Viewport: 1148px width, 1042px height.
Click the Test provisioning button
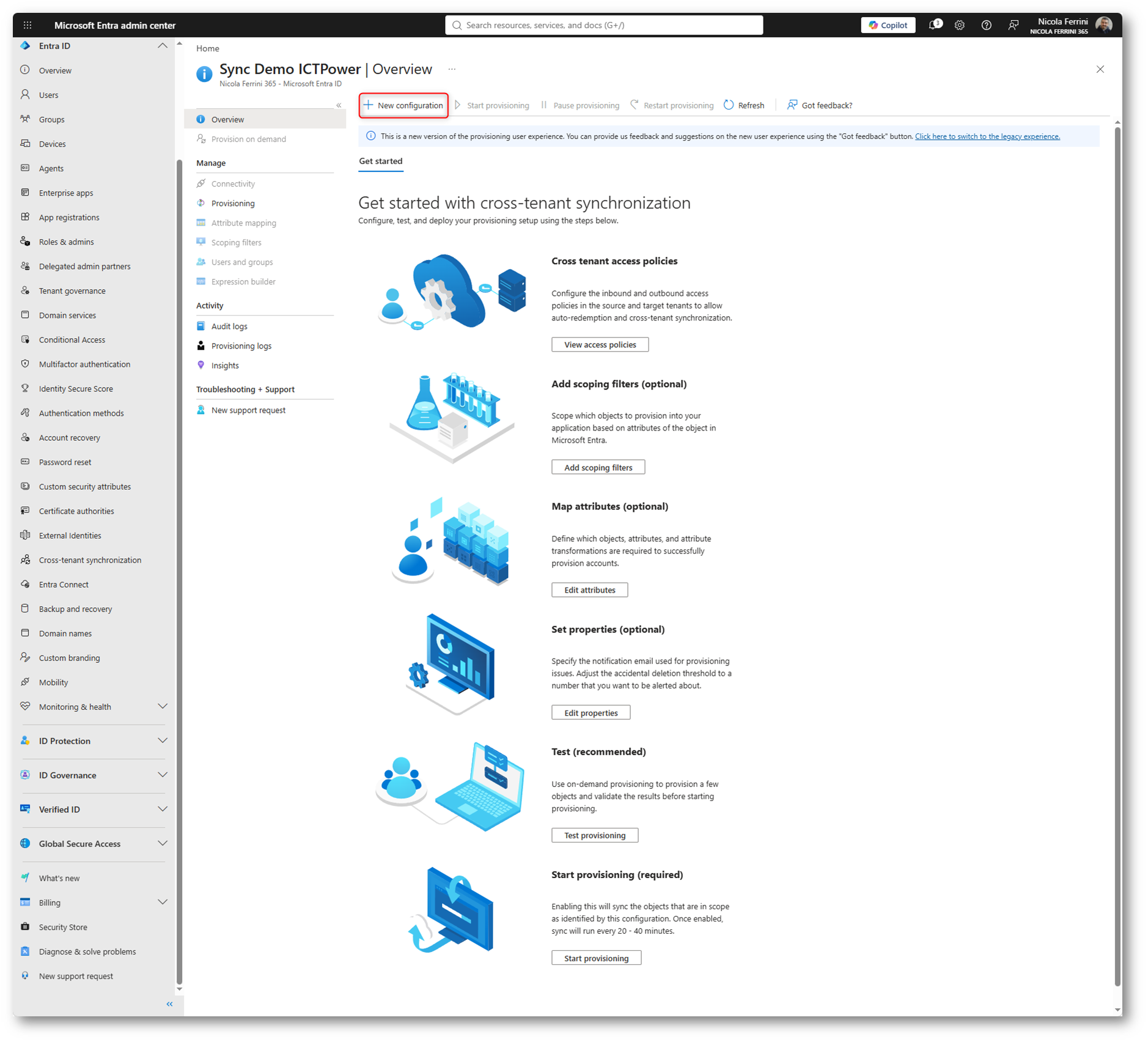coord(595,835)
